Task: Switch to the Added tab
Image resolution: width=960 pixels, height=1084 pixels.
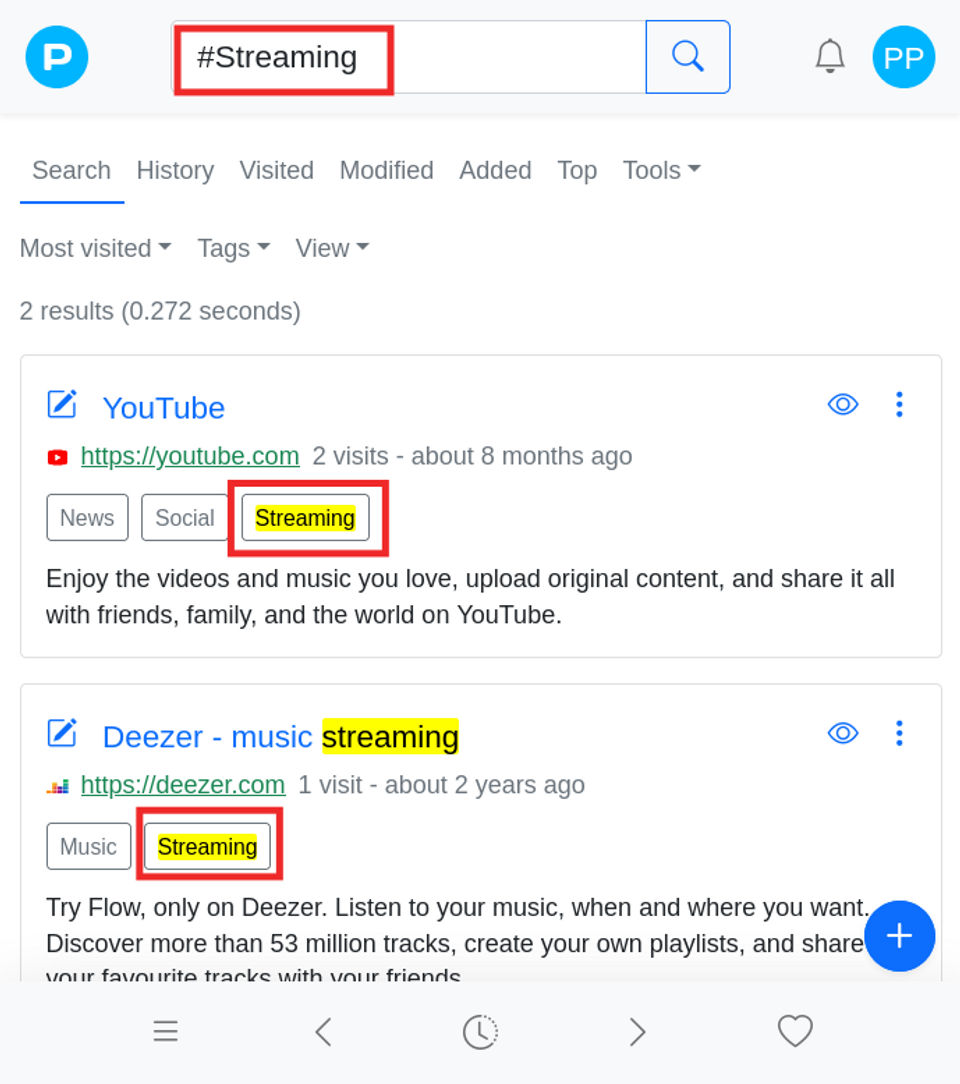Action: tap(496, 170)
